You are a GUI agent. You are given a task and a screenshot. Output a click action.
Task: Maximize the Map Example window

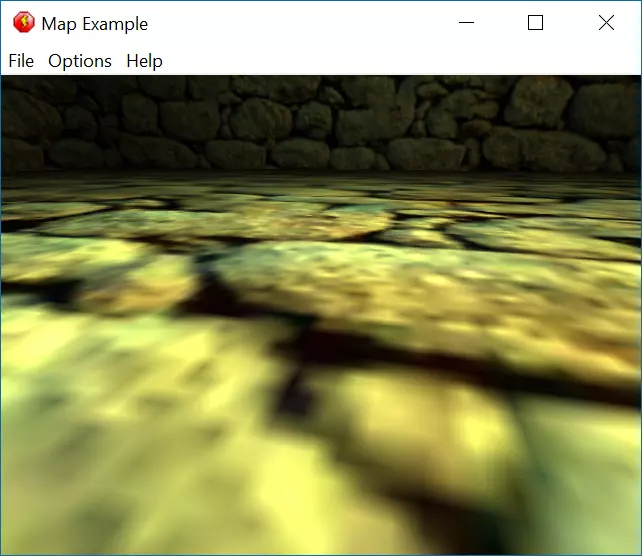(536, 23)
